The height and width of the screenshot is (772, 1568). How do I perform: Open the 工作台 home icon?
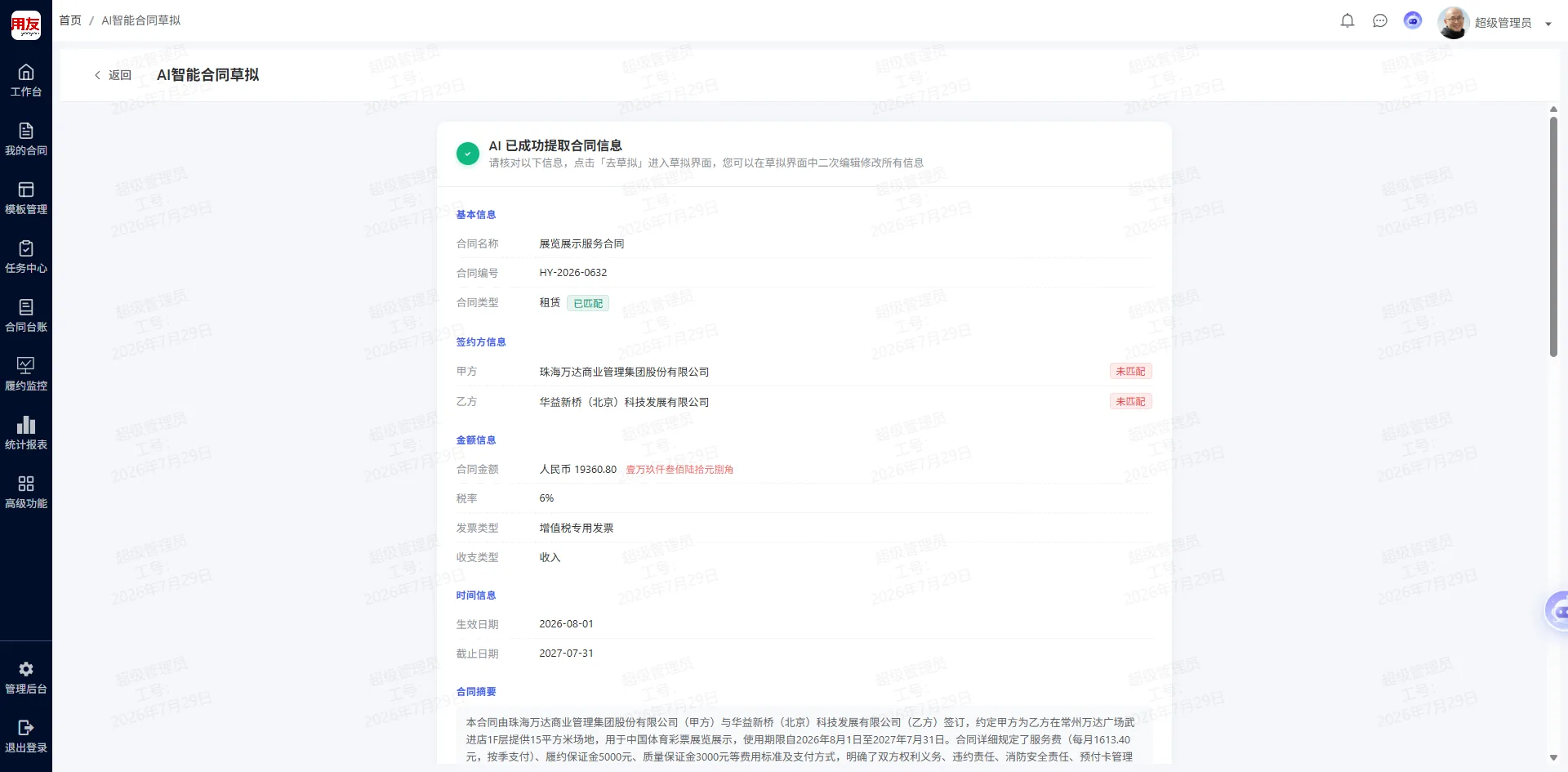(x=26, y=72)
